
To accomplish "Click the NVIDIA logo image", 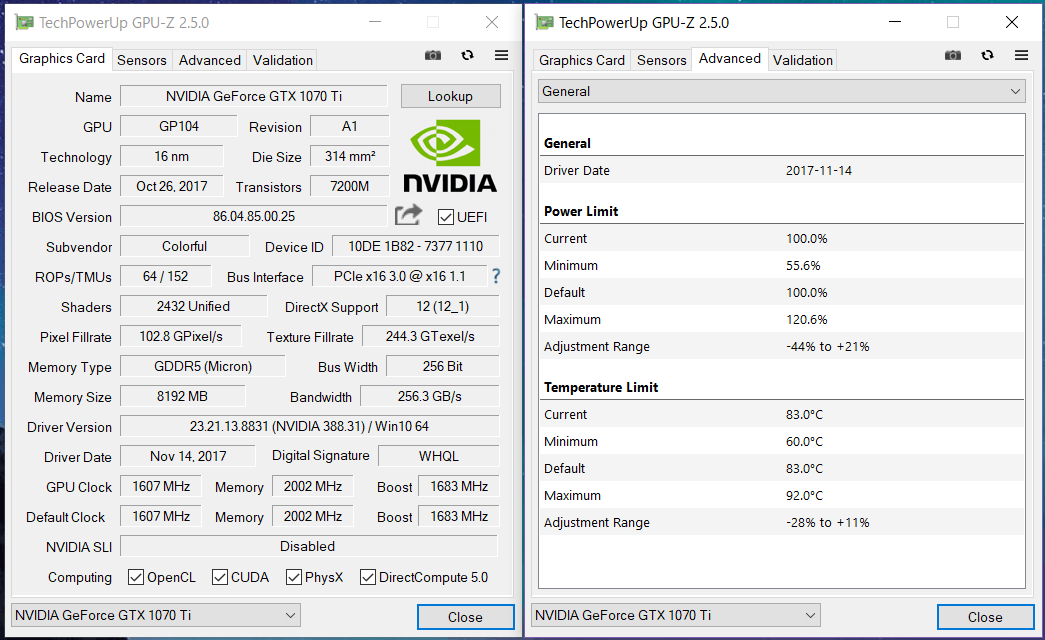I will [x=450, y=156].
